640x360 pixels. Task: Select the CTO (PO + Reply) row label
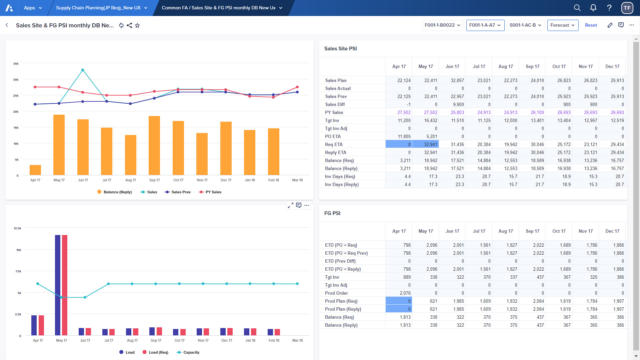point(343,269)
